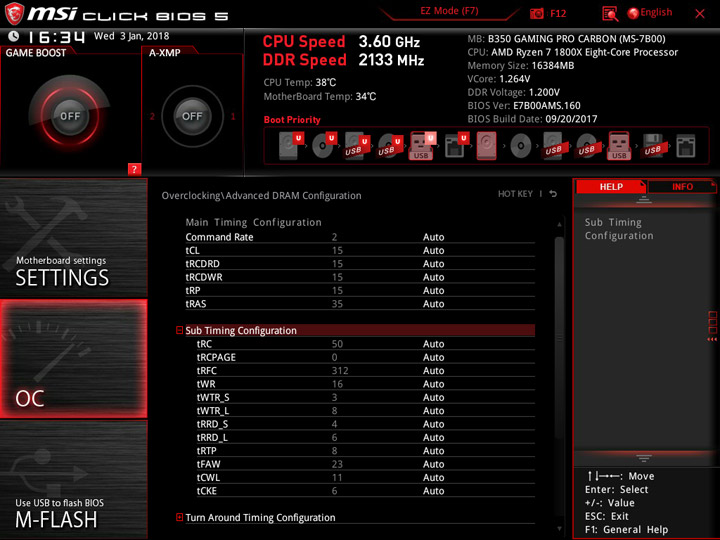
Task: Edit tRRD_L Auto value field
Action: pos(433,437)
